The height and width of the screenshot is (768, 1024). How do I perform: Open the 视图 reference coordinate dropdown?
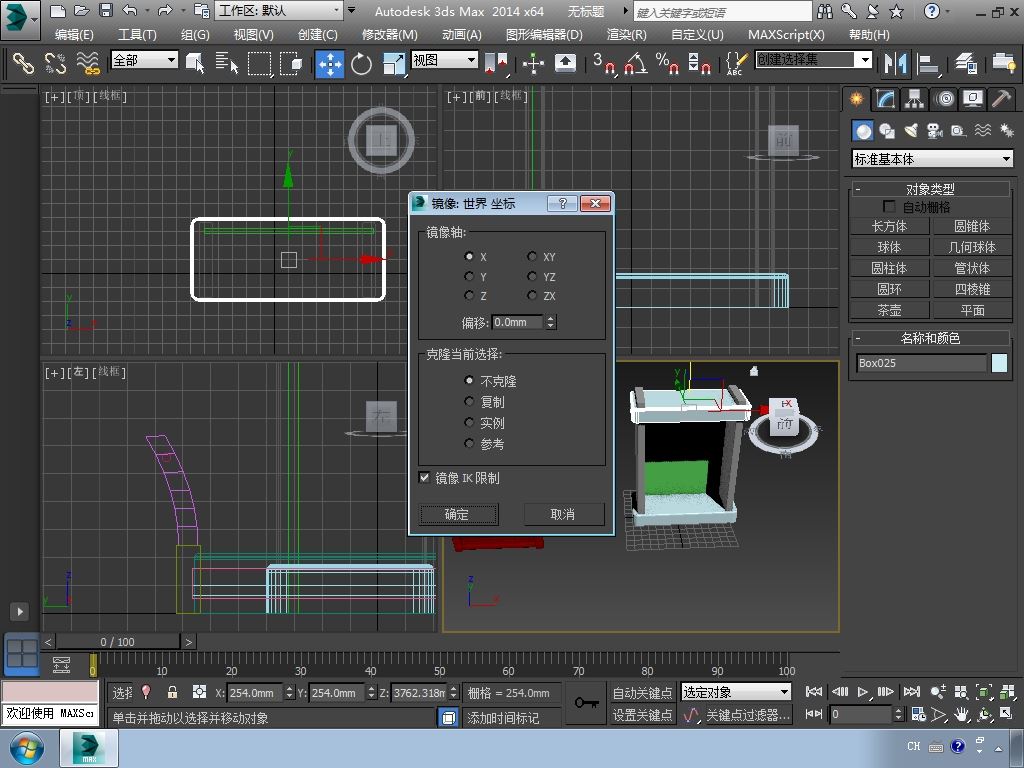pos(445,60)
